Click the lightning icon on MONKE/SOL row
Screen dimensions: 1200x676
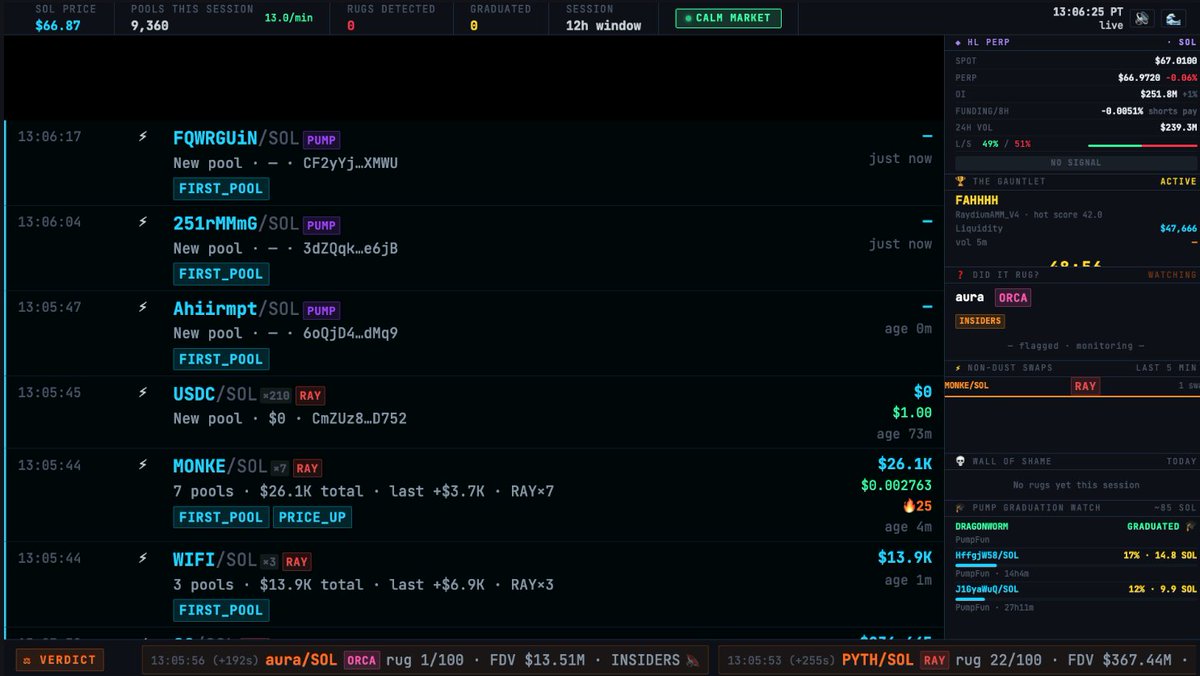click(143, 465)
